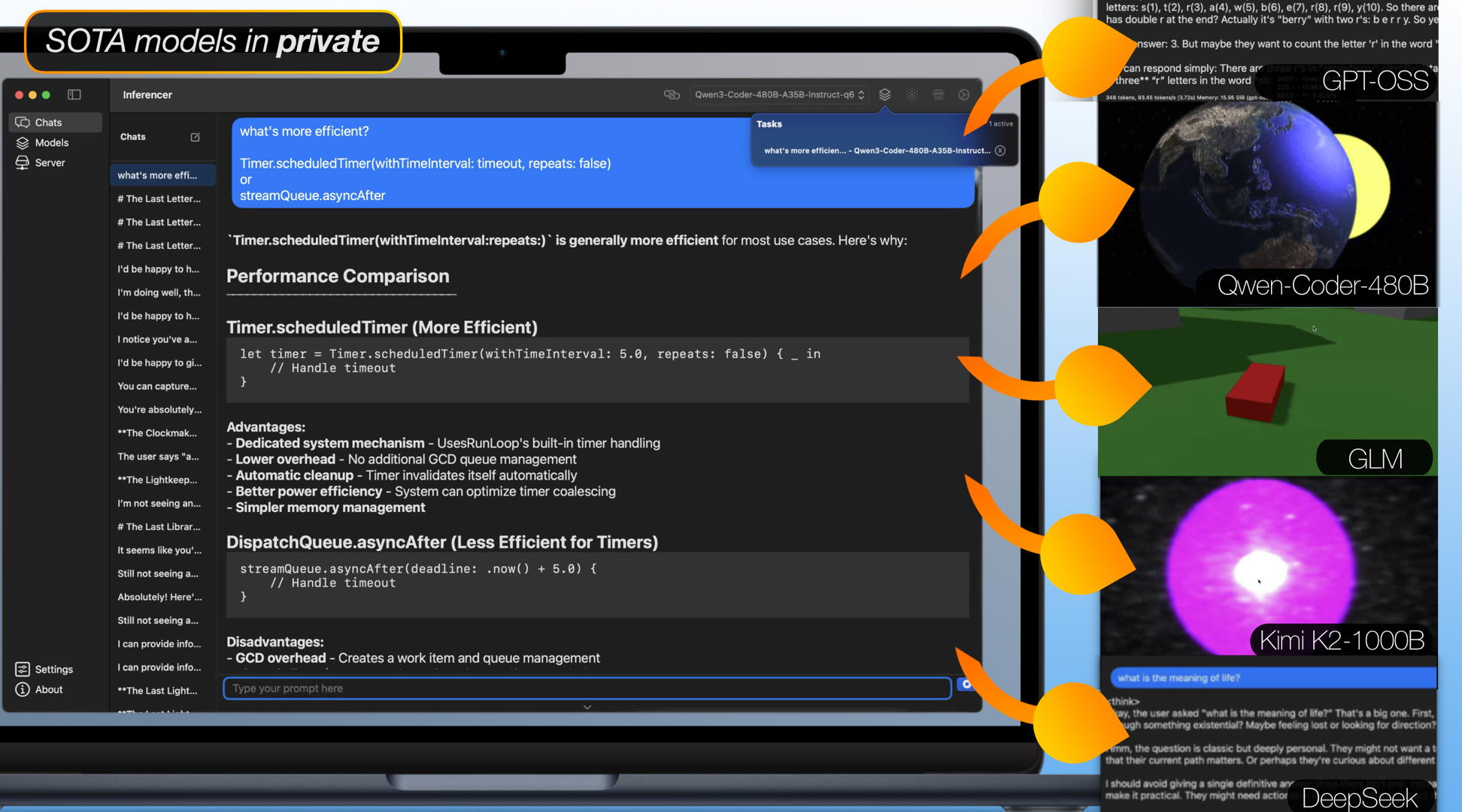Click the lines list toolbar icon
Screen dimensions: 1462x812
938,95
